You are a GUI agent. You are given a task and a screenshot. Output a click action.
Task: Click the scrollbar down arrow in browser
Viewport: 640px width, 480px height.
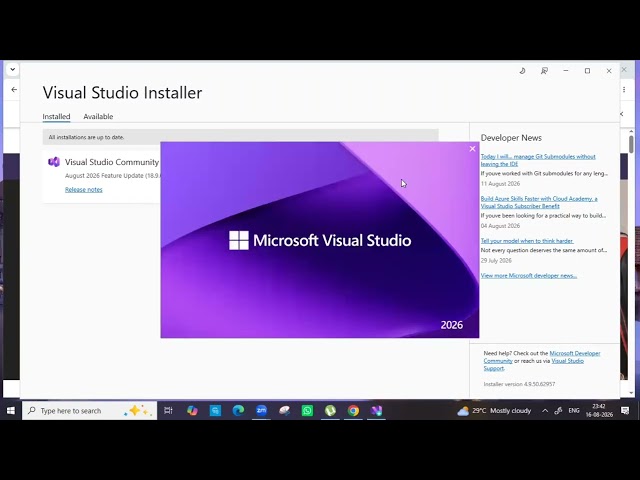tap(631, 393)
